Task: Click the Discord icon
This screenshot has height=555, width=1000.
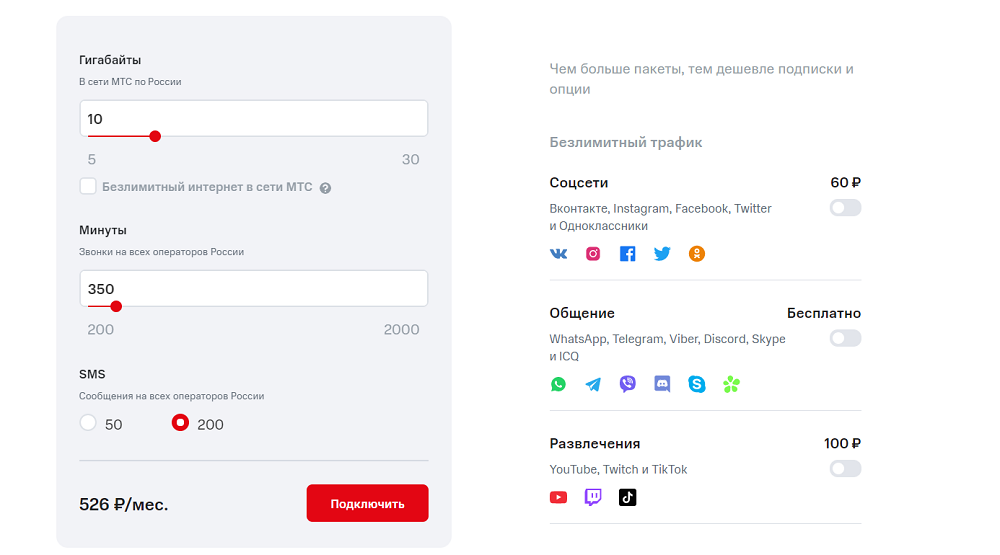Action: point(662,384)
